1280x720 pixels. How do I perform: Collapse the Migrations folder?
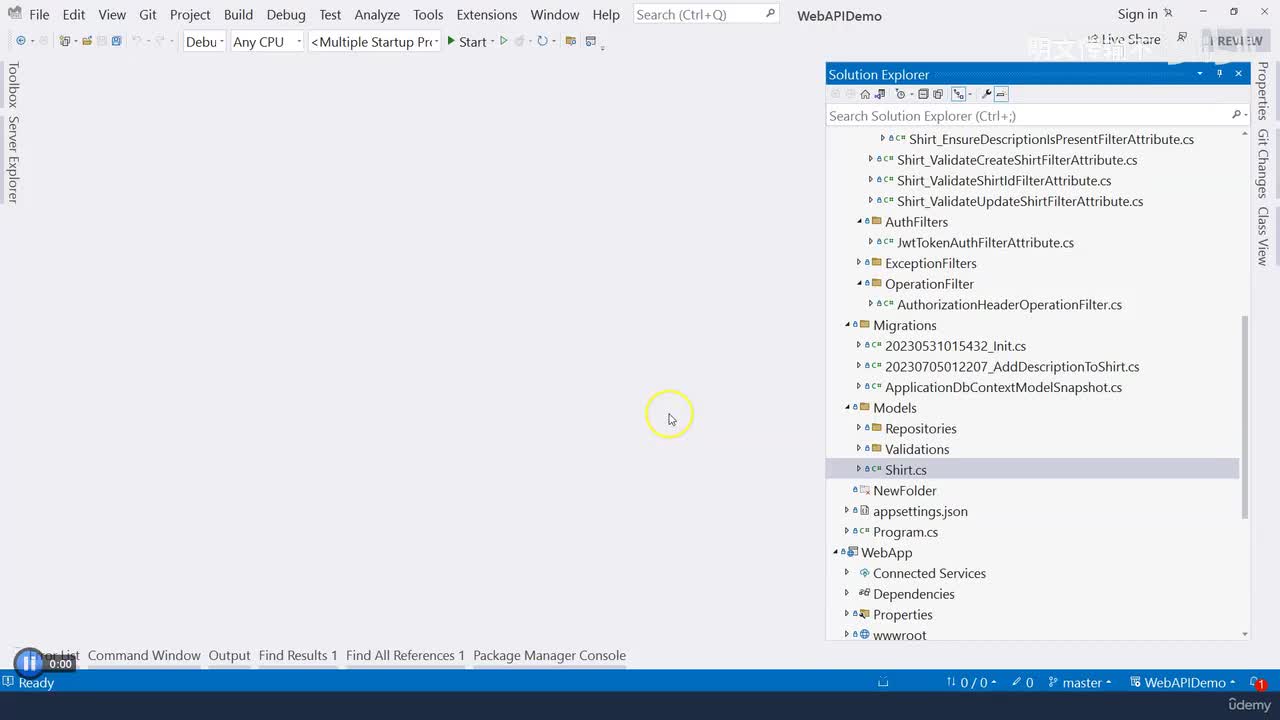[848, 325]
